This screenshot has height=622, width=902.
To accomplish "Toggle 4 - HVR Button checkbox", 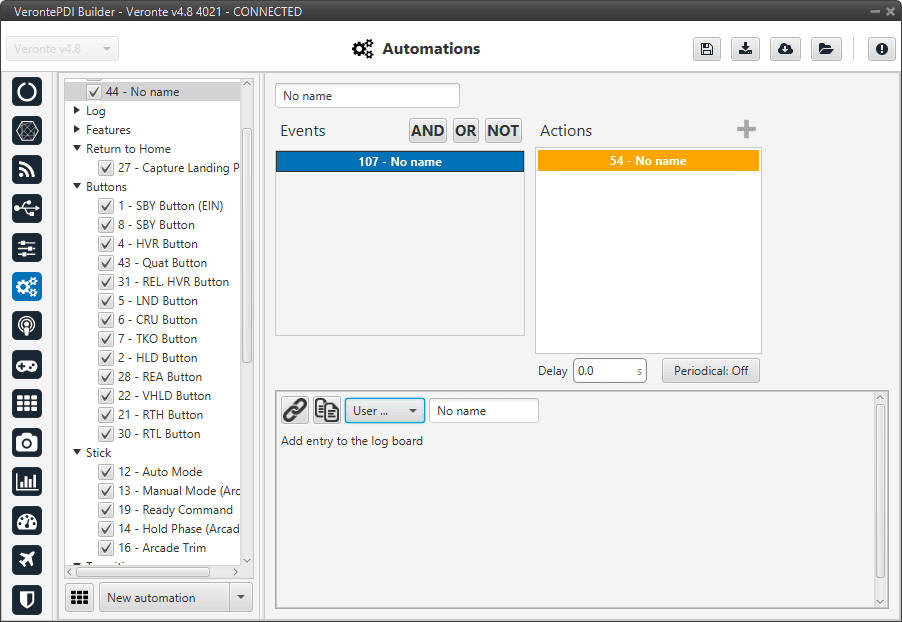I will [106, 244].
